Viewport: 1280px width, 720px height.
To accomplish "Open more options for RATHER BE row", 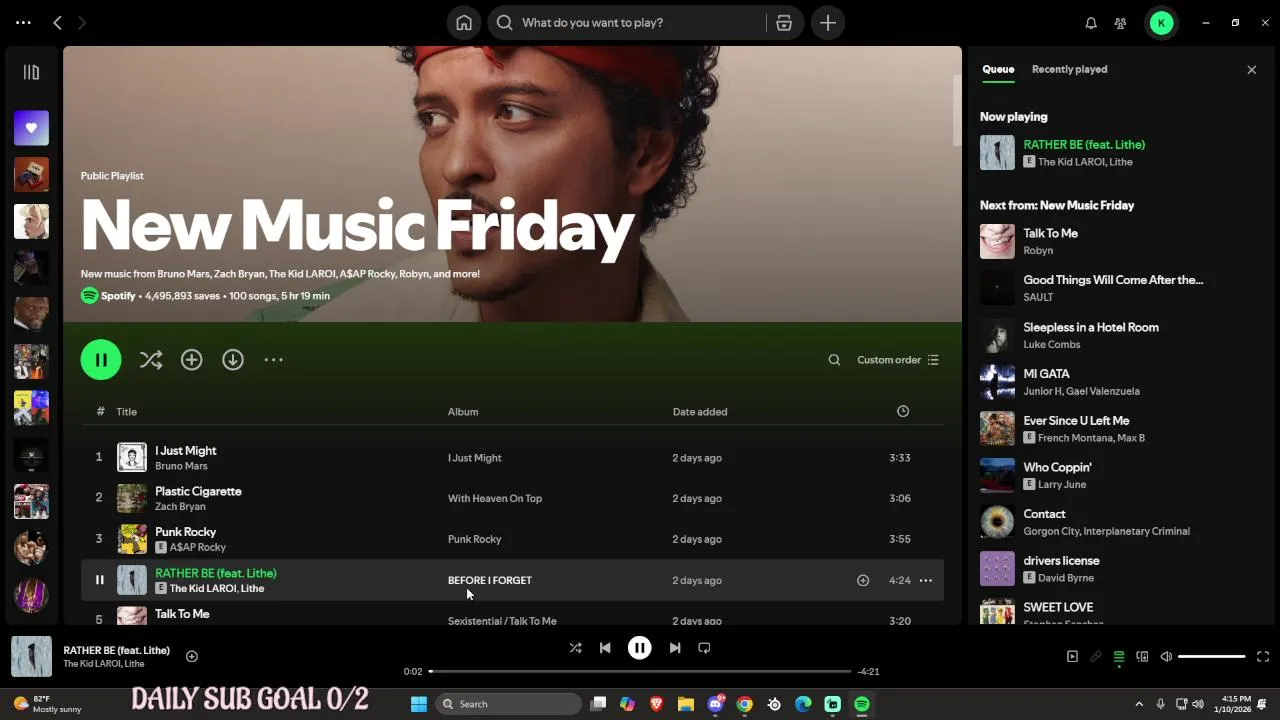I will [926, 580].
